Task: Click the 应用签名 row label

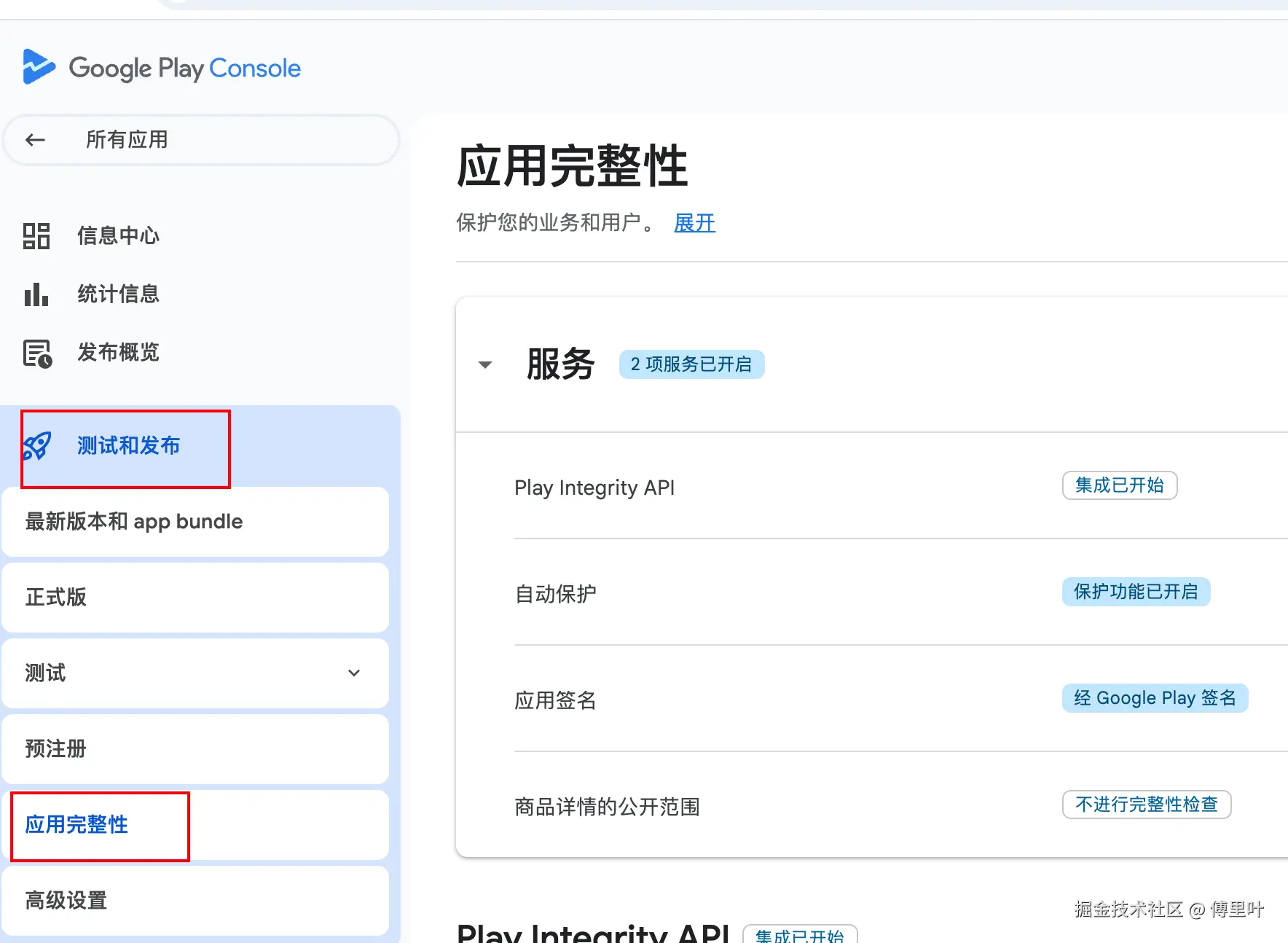Action: (x=555, y=700)
